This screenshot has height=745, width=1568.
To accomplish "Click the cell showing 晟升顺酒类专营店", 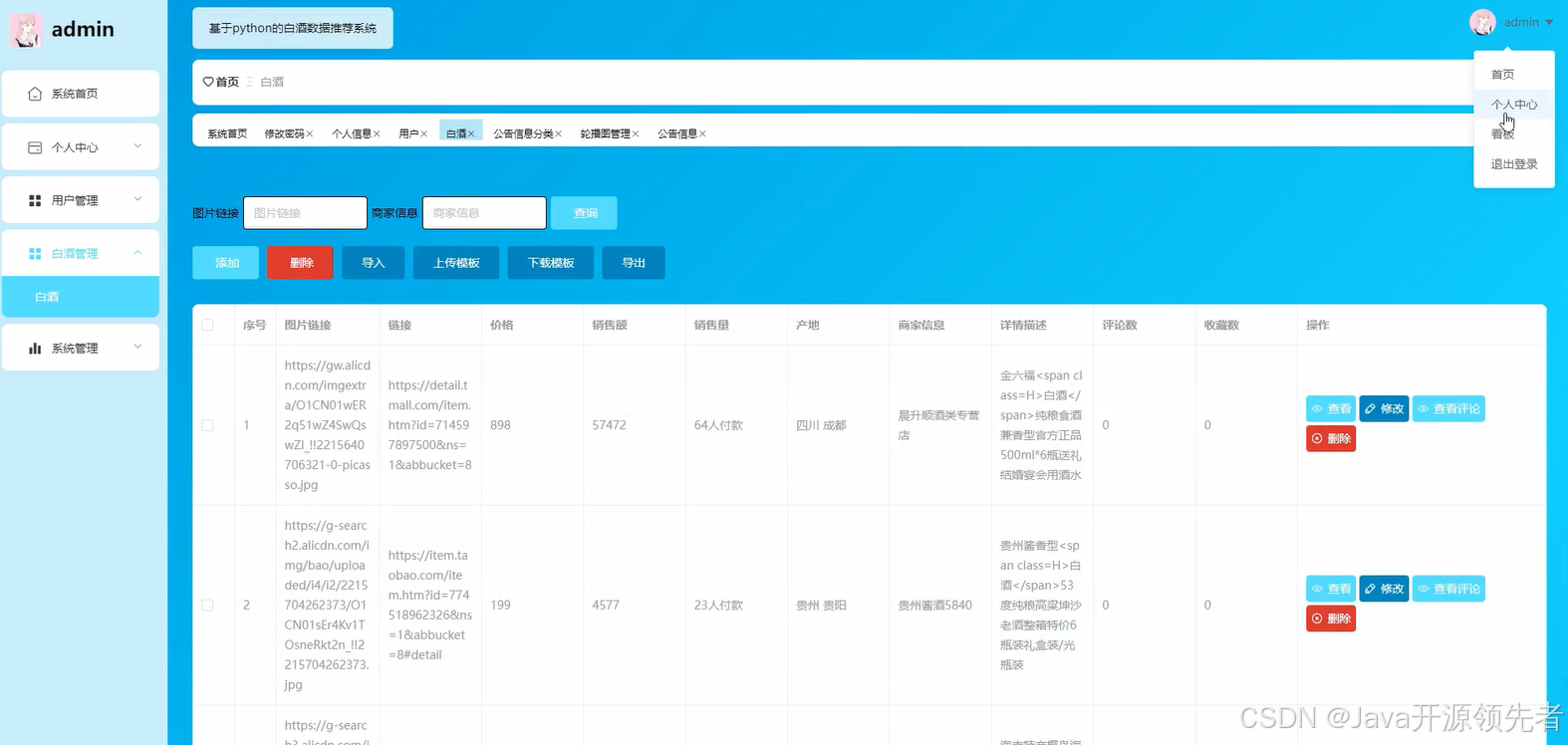I will [x=938, y=425].
